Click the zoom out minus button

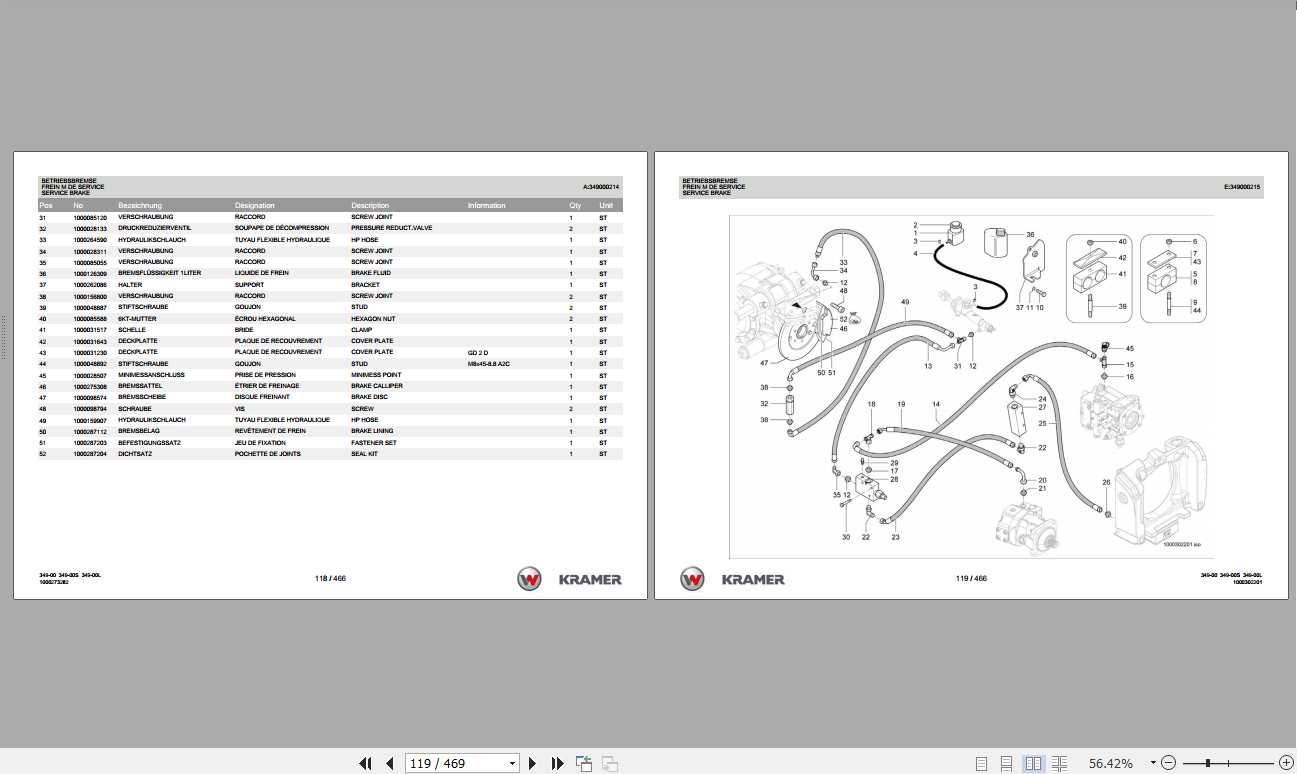[1168, 763]
